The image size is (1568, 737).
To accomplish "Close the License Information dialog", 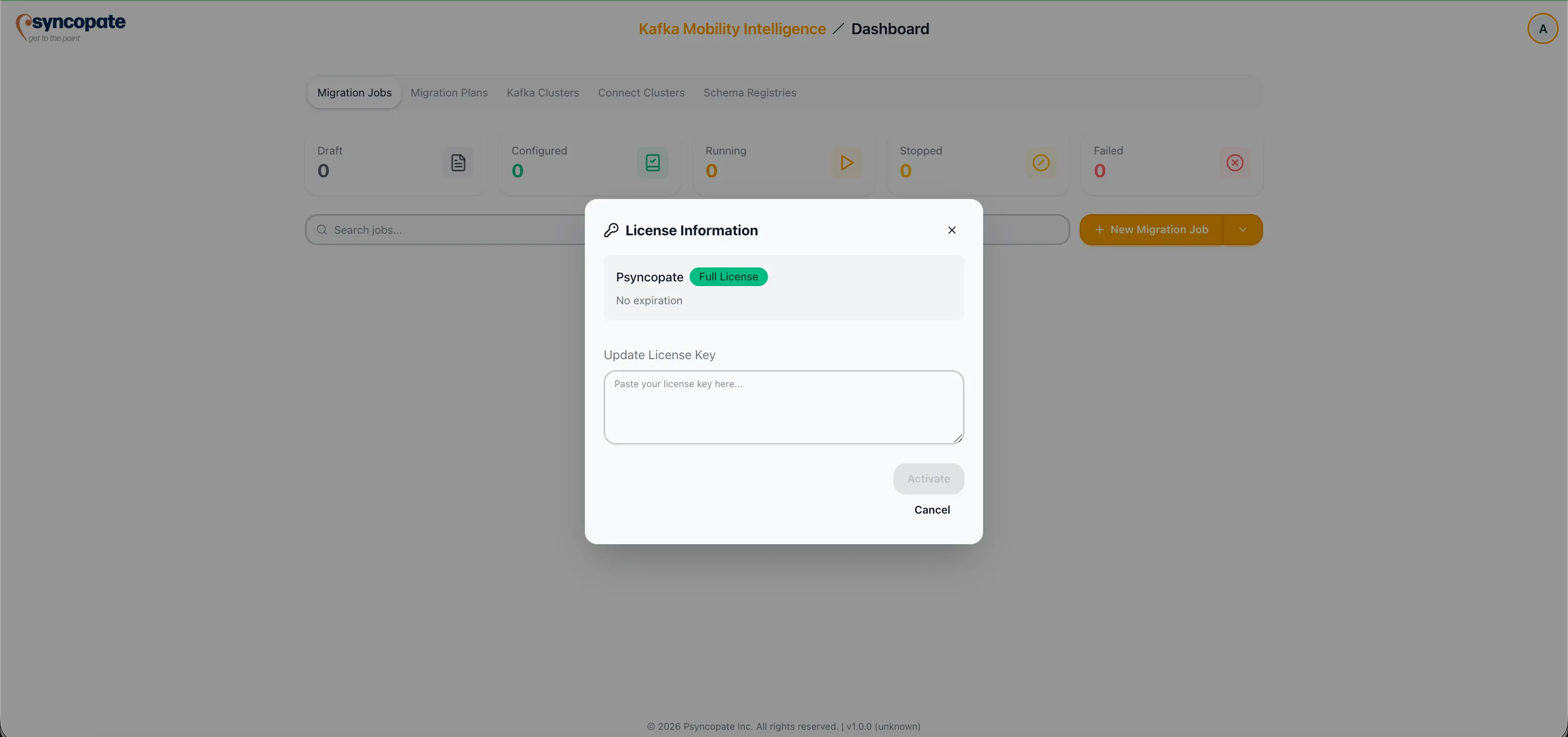I will (x=952, y=230).
